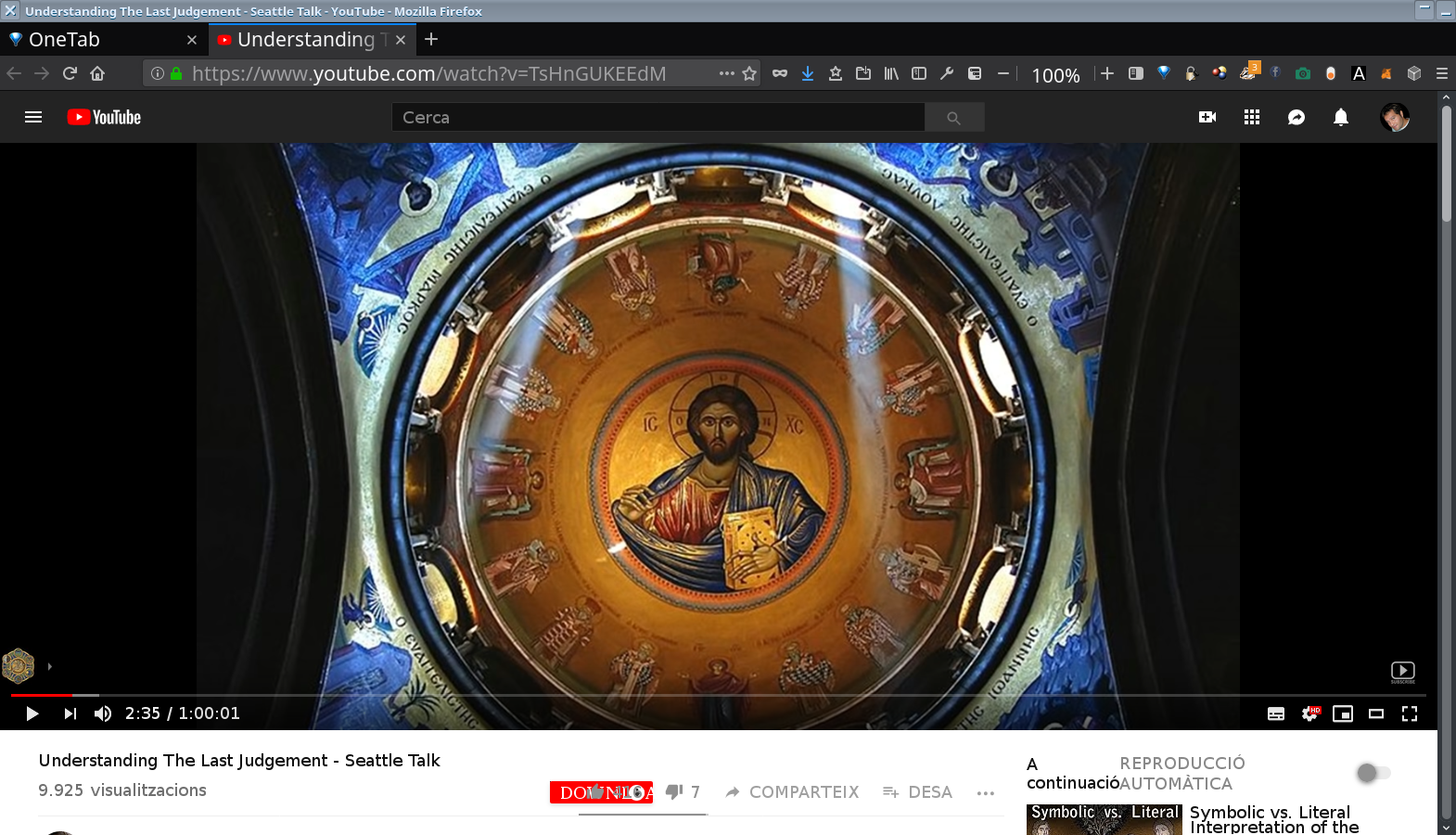1456x835 pixels.
Task: Open the YouTube apps grid
Action: 1252,117
